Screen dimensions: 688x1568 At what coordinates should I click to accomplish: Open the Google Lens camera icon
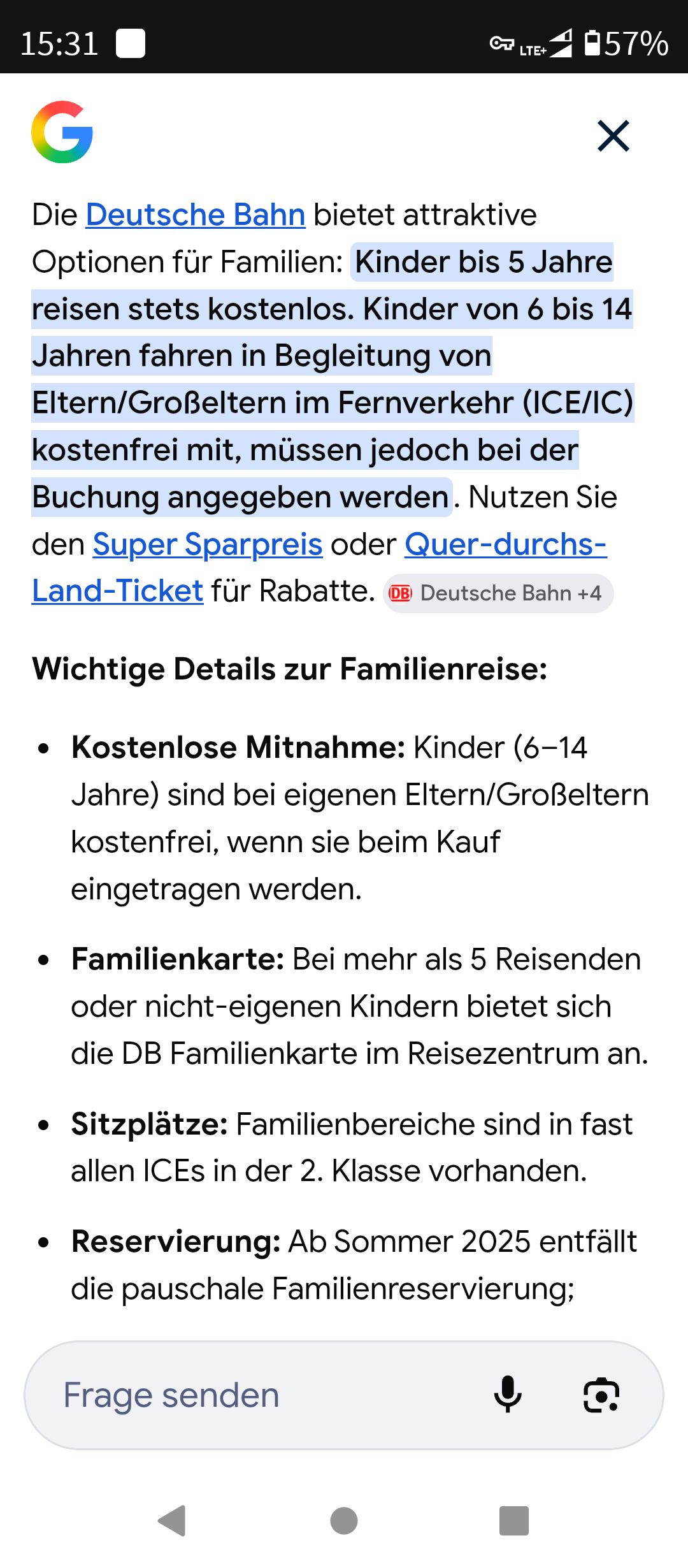[x=601, y=1395]
